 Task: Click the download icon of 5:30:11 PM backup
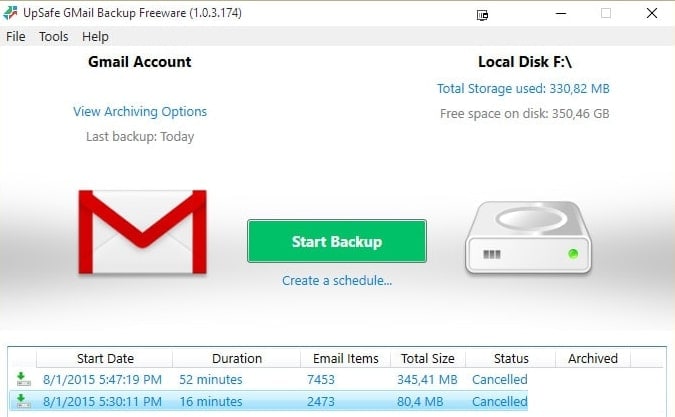[x=22, y=401]
